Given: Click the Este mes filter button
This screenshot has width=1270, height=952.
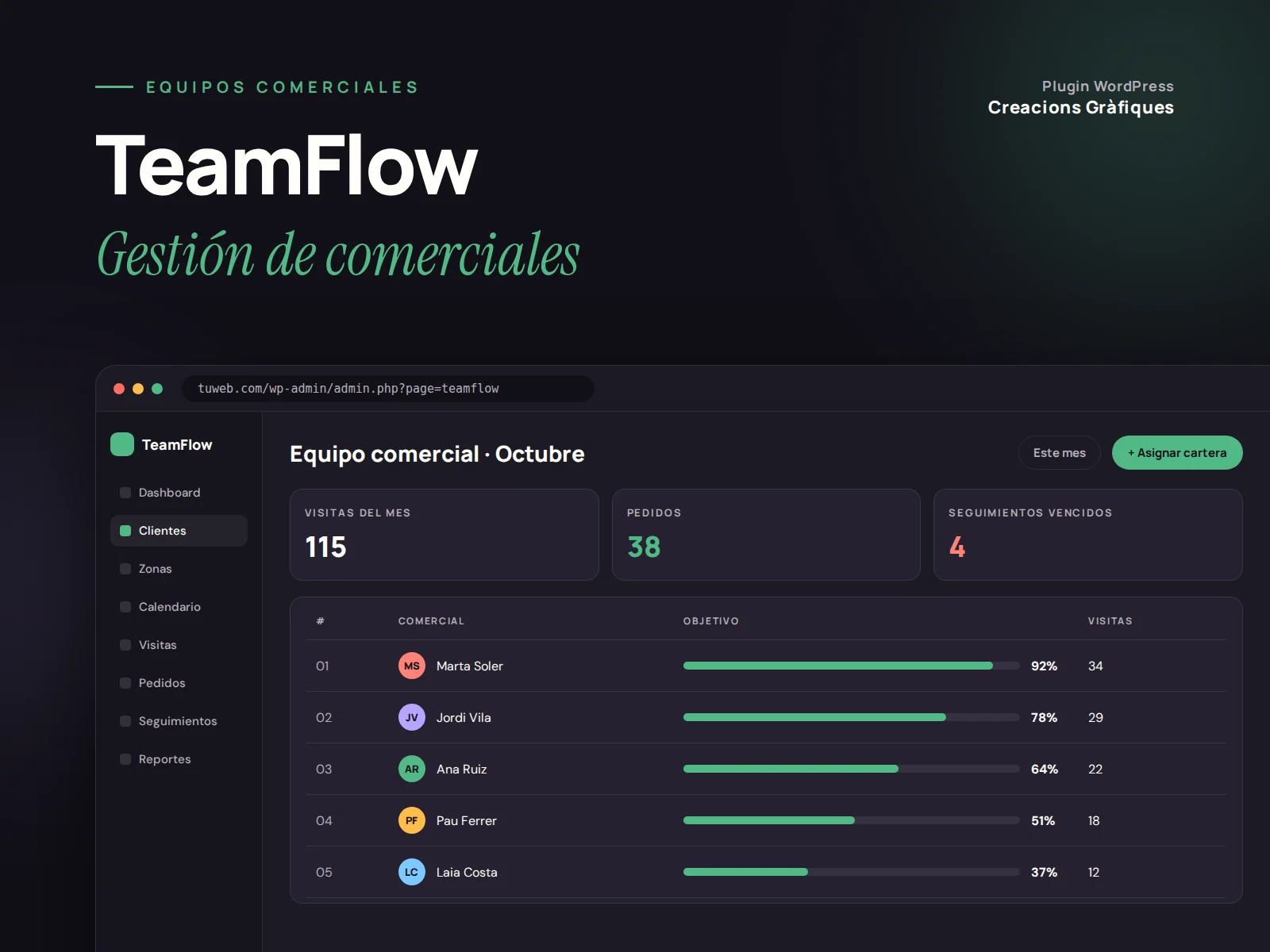Looking at the screenshot, I should [x=1060, y=452].
